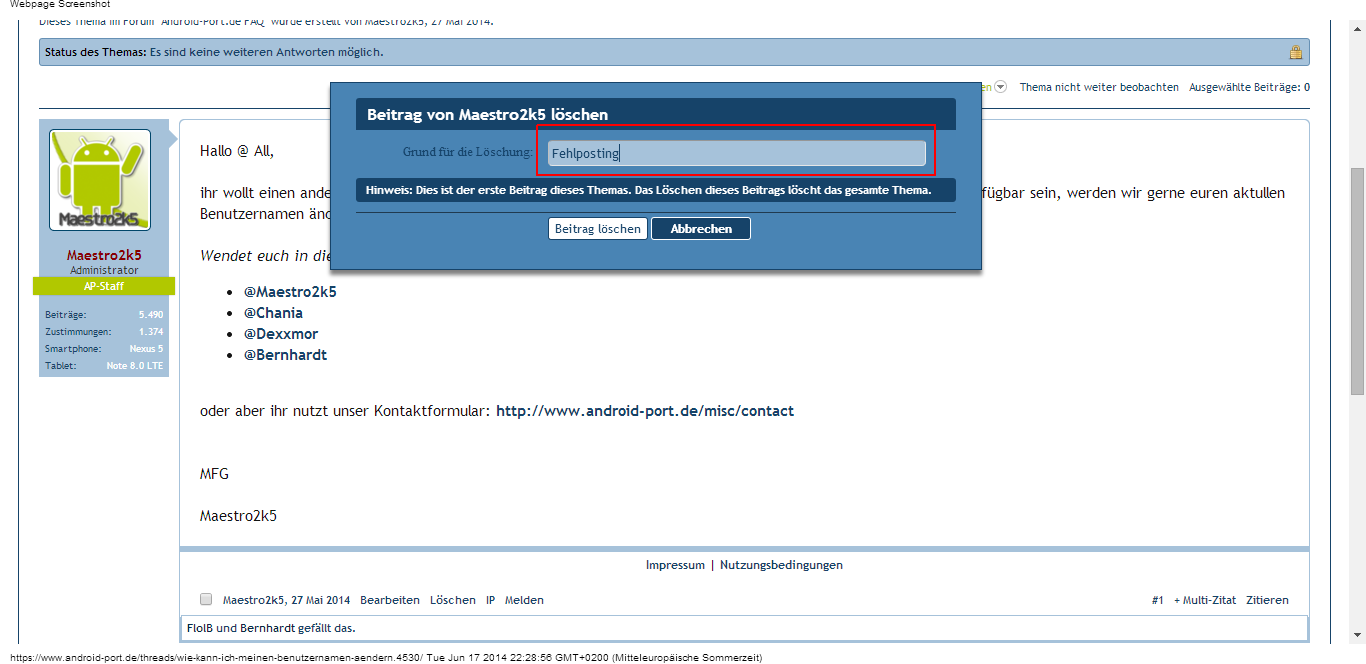Tick the post selection checkbox
This screenshot has height=664, width=1366.
click(x=206, y=600)
